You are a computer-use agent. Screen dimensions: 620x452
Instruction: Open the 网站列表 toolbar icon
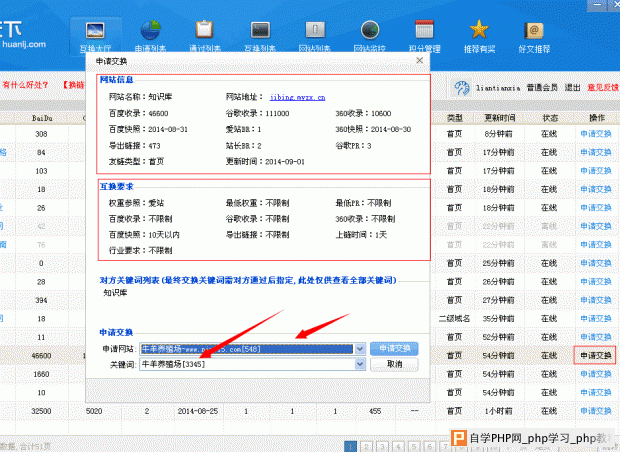coord(315,30)
